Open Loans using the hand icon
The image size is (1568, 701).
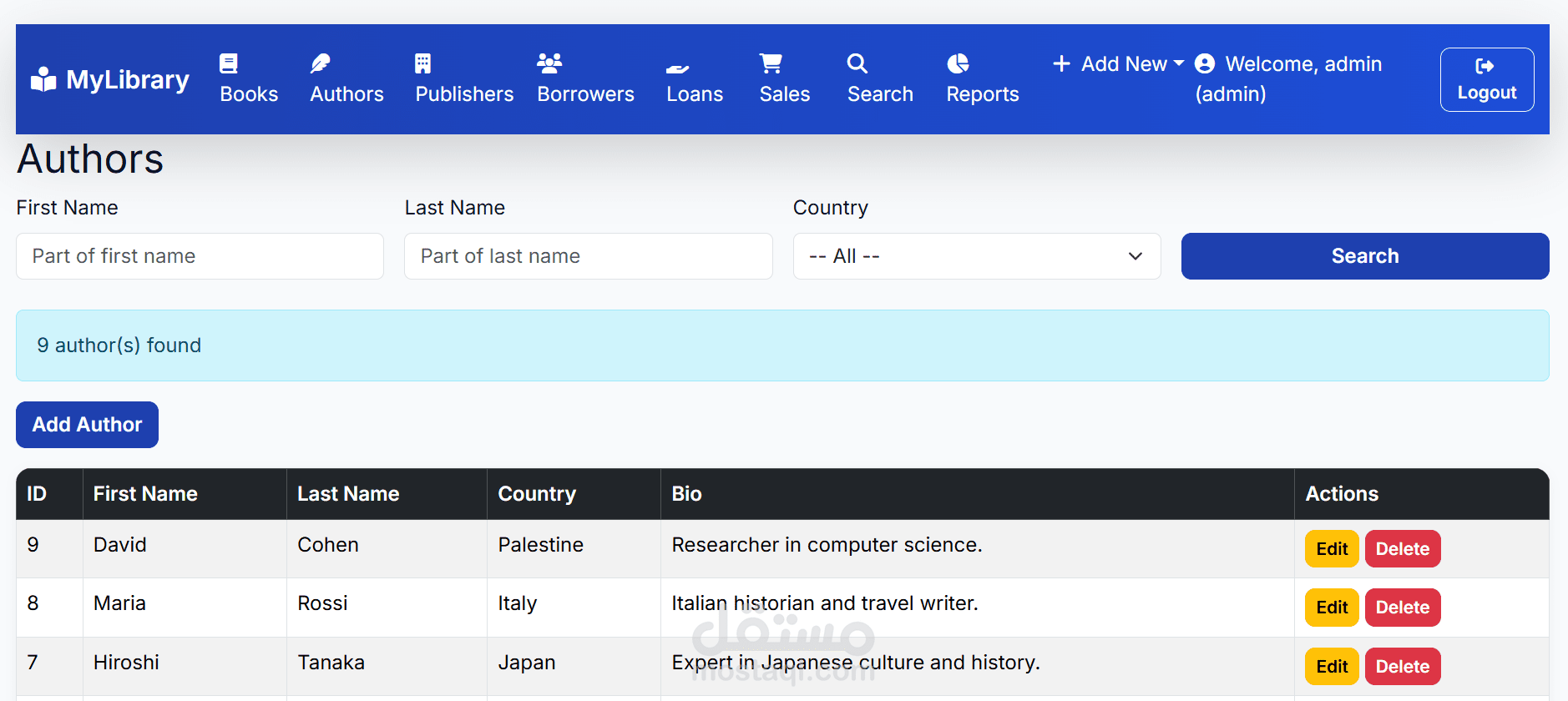(677, 68)
